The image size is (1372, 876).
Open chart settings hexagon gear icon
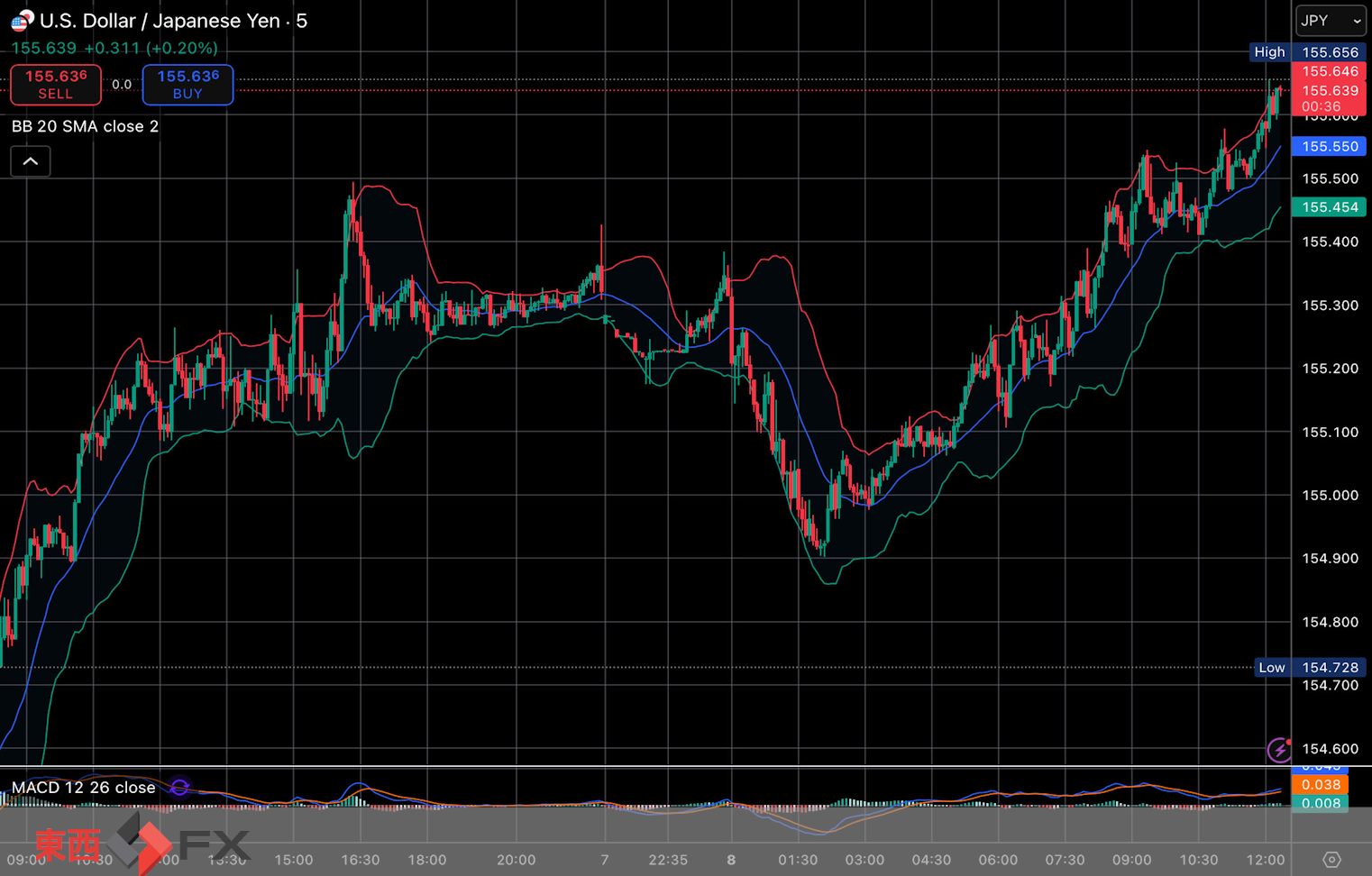point(1331,859)
